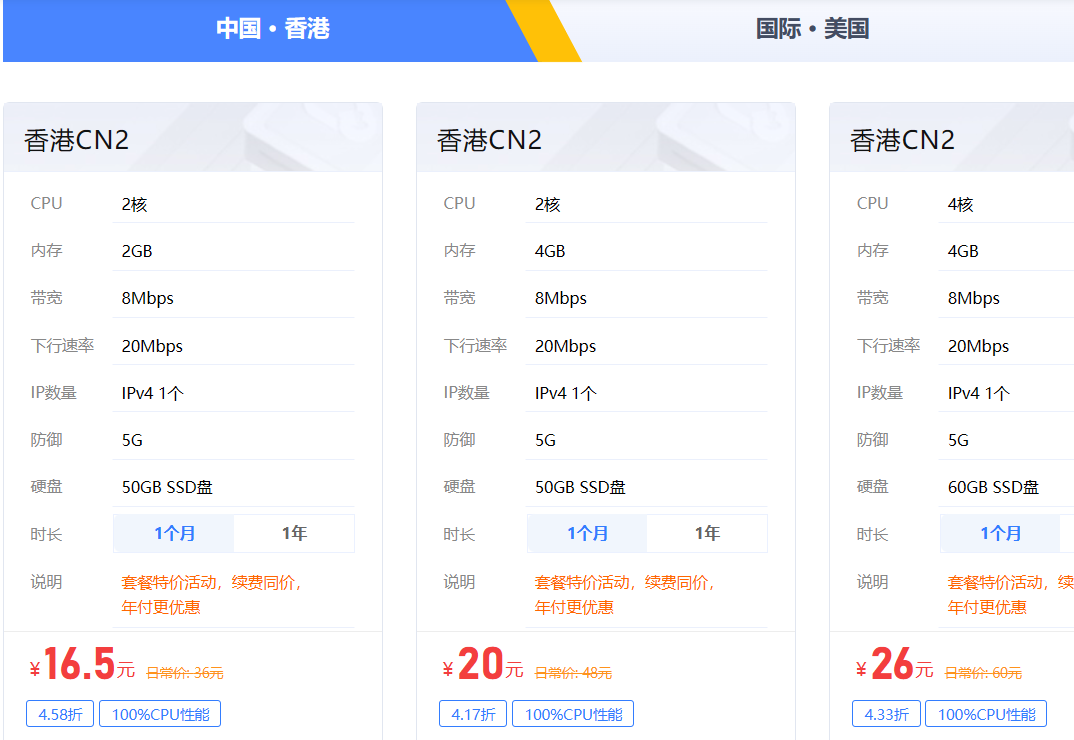Click the crossed-out 日常价 48元 text

click(x=572, y=671)
